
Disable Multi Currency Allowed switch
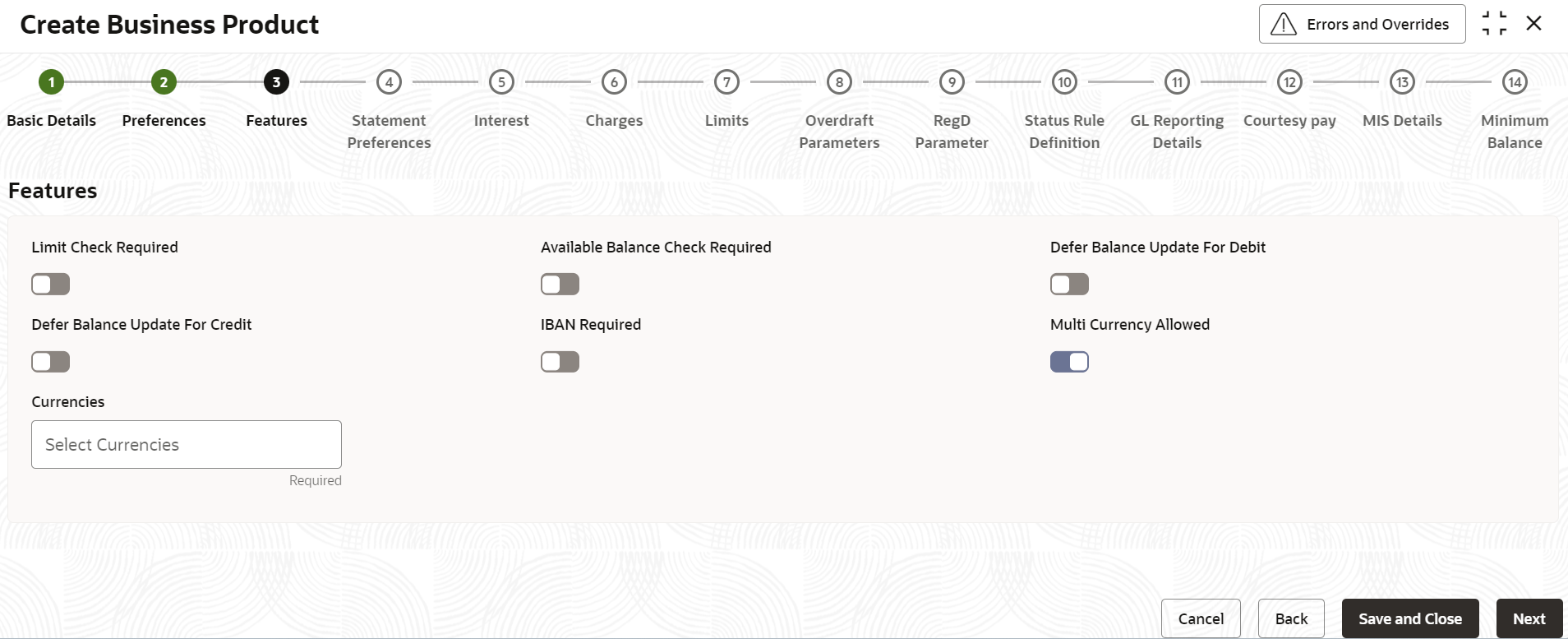1069,362
